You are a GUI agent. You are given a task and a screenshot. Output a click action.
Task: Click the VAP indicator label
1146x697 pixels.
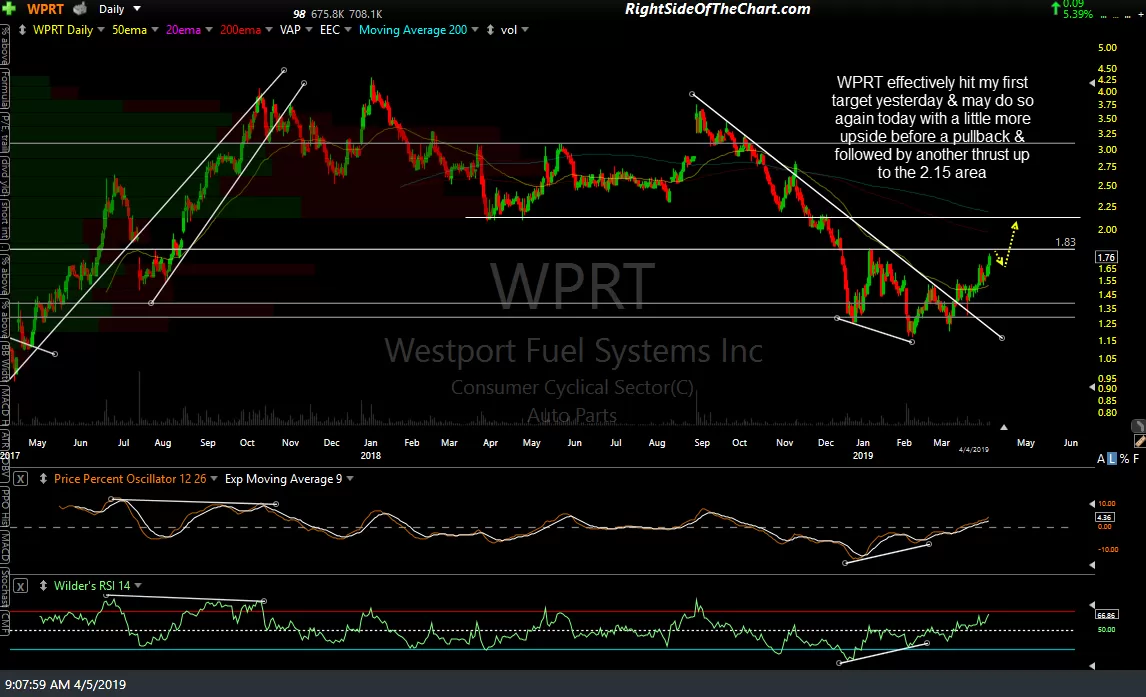[x=290, y=30]
